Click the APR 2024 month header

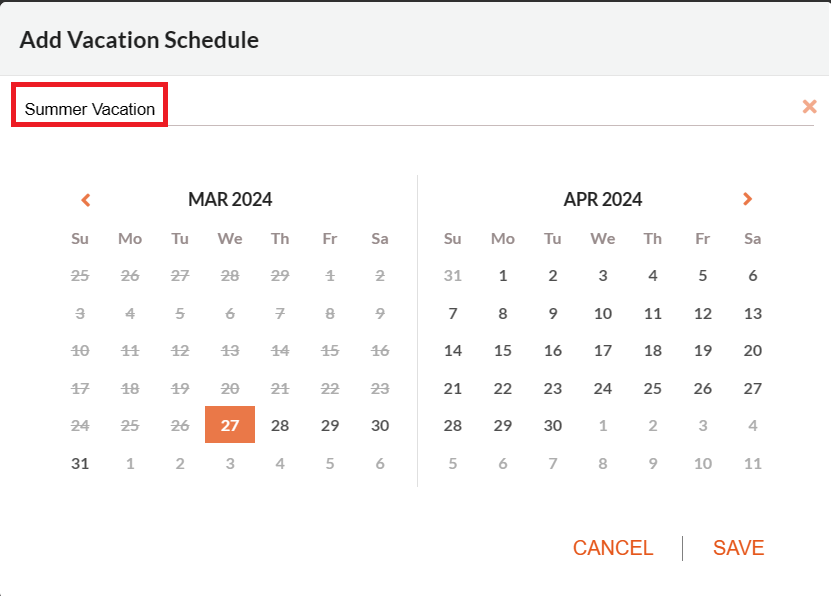point(603,200)
